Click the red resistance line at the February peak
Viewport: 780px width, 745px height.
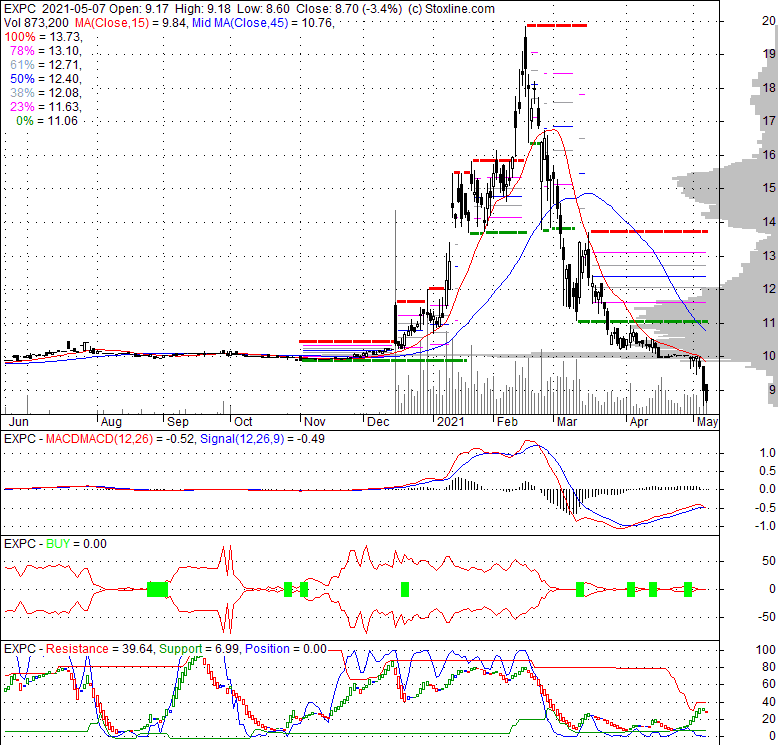click(x=557, y=25)
